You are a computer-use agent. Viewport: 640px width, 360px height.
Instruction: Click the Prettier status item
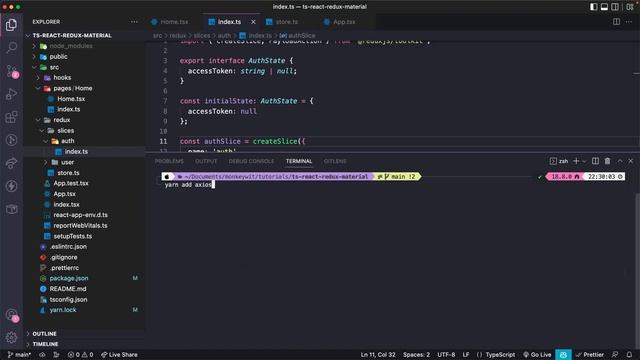[589, 355]
